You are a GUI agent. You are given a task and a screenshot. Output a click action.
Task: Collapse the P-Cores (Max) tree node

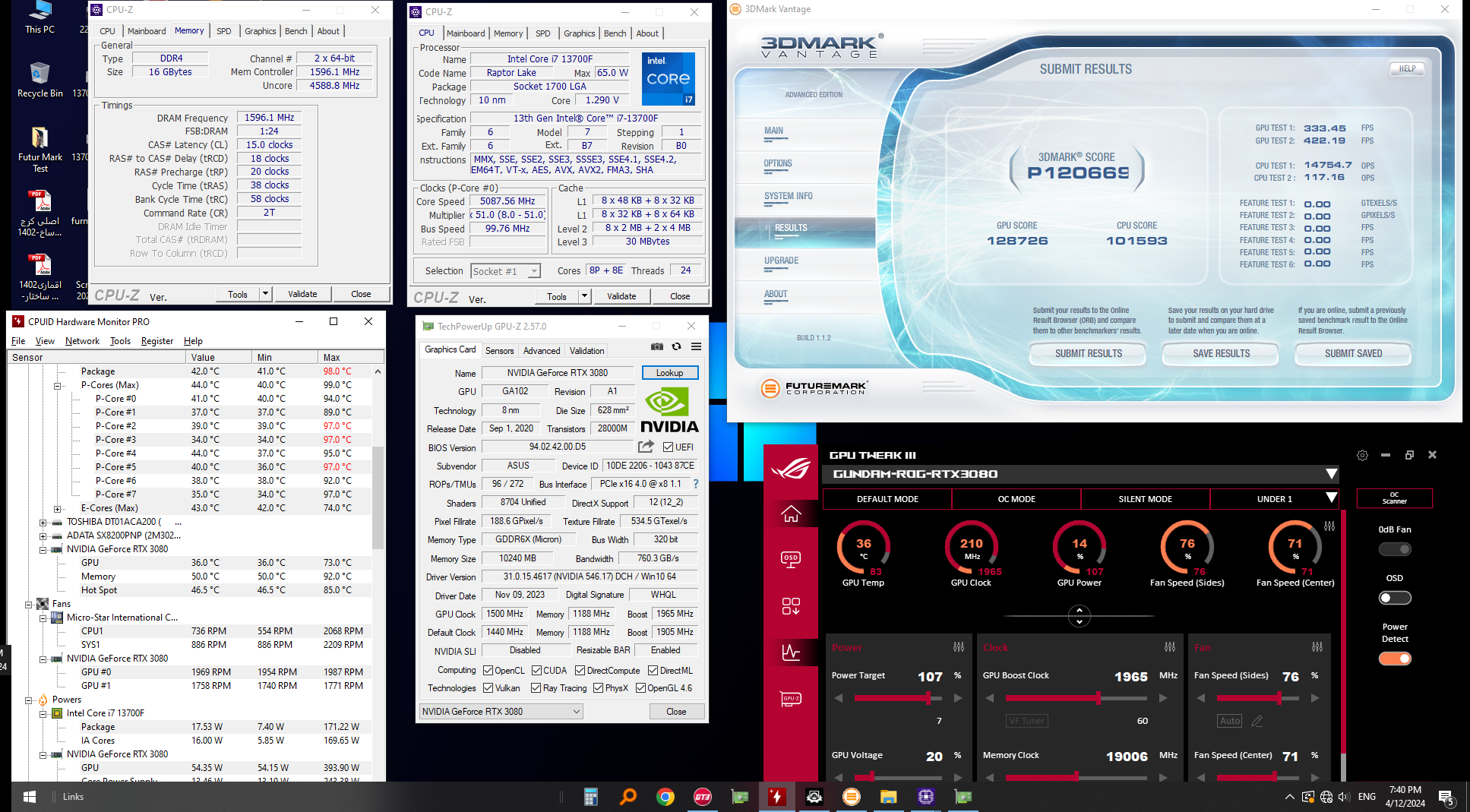pyautogui.click(x=58, y=386)
